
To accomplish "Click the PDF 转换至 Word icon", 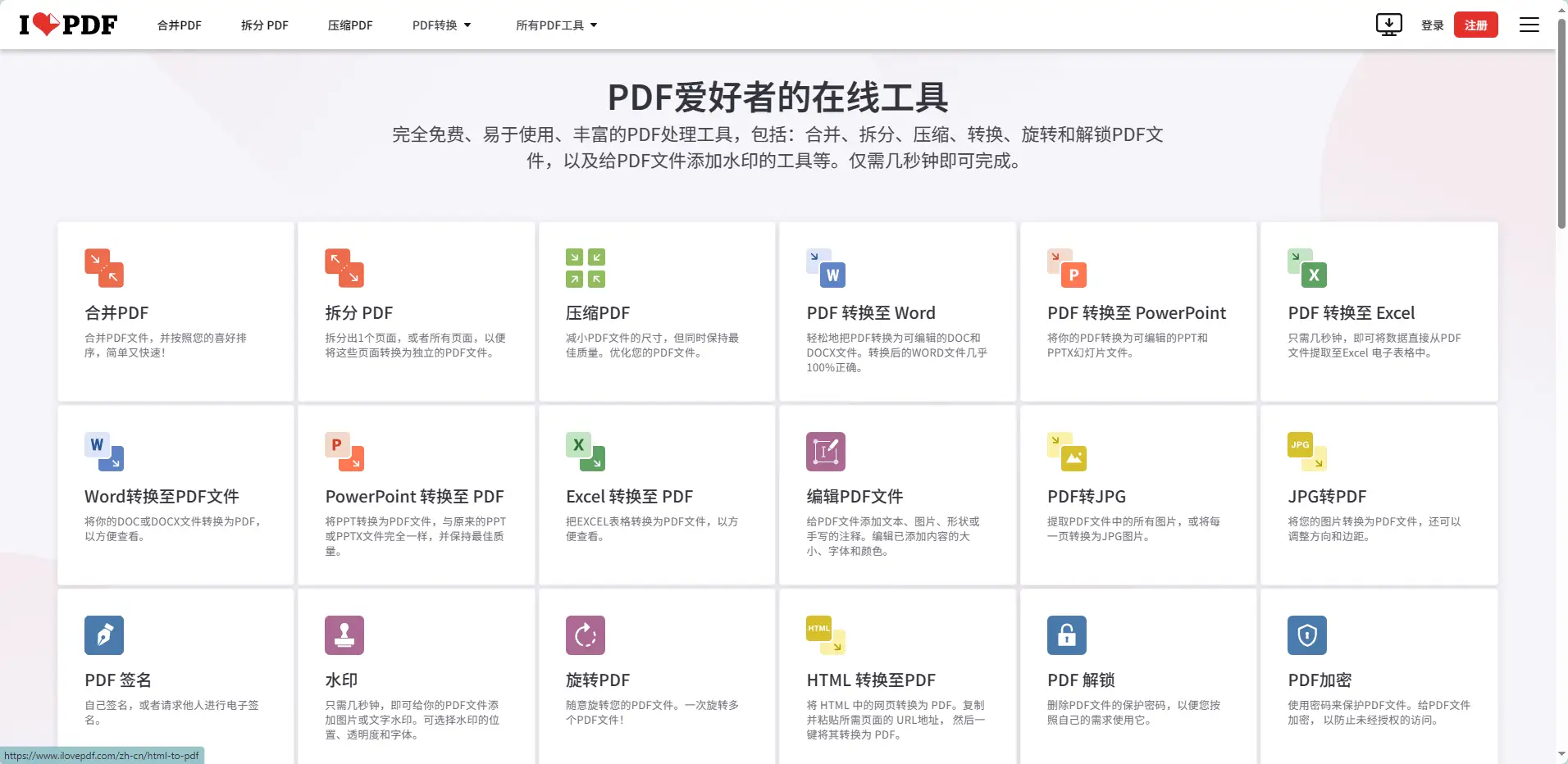I will 826,268.
